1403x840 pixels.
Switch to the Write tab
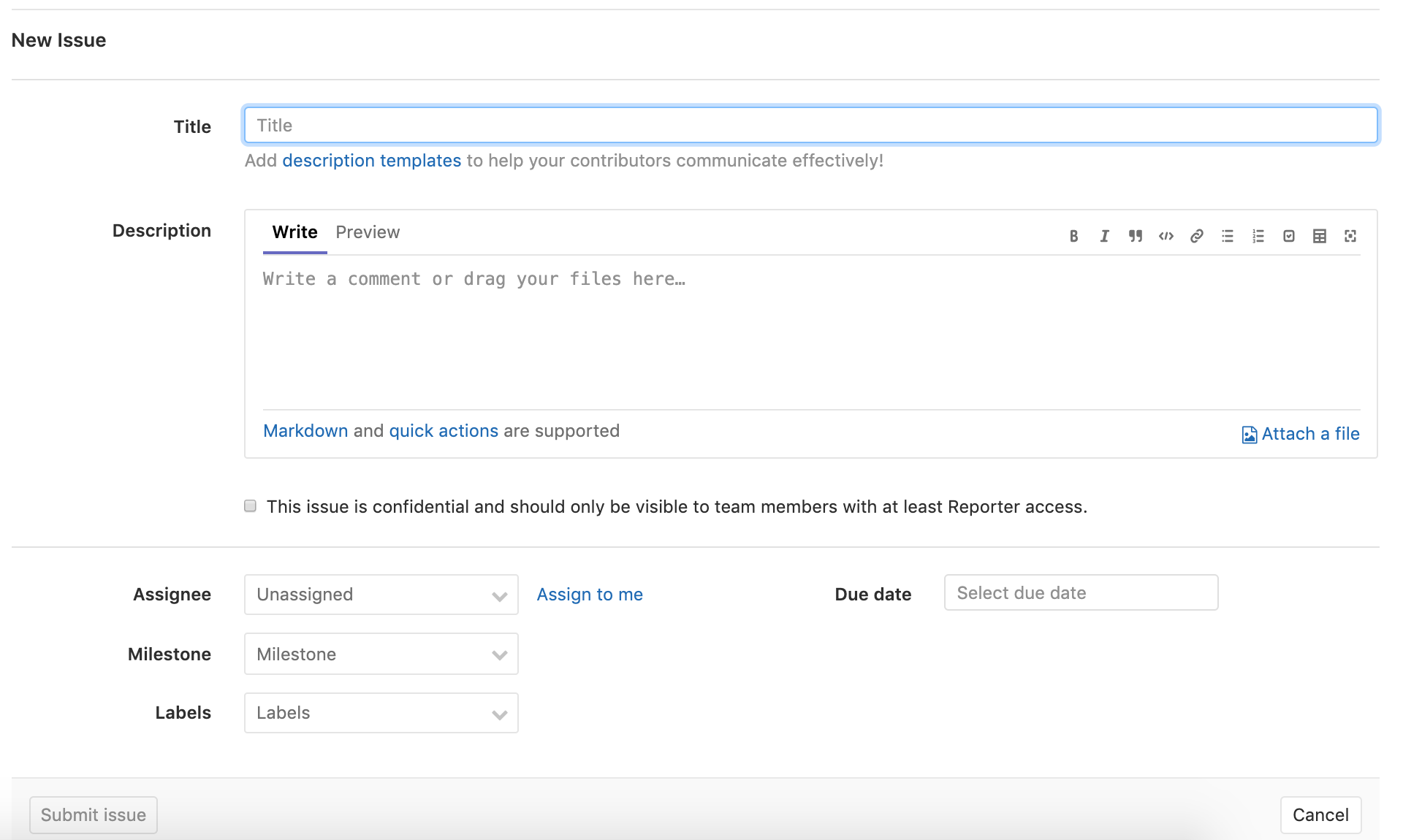[x=294, y=232]
